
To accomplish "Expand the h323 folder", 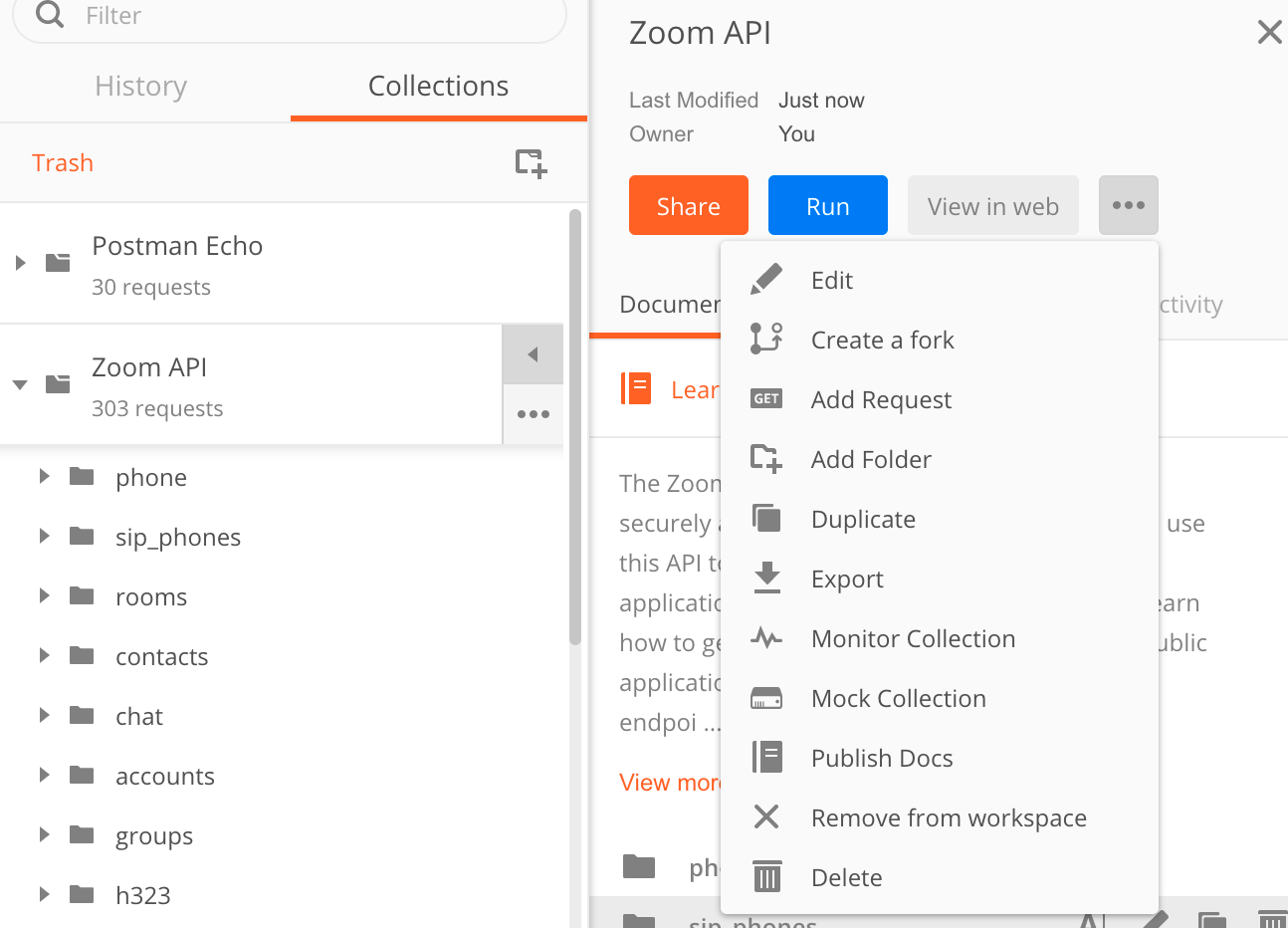I will click(44, 895).
